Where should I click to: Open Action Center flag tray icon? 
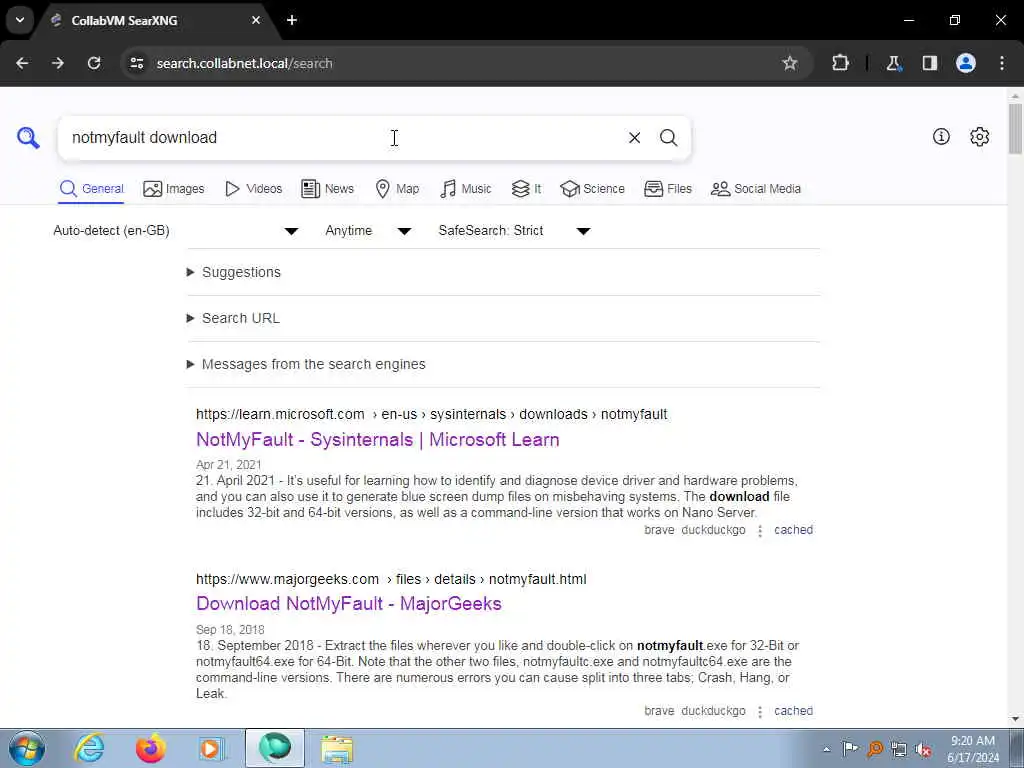pos(850,749)
